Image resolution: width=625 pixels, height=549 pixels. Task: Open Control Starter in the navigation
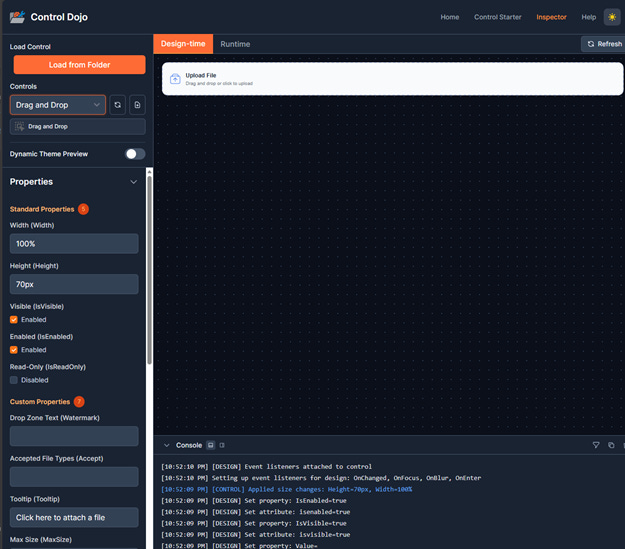click(x=497, y=17)
